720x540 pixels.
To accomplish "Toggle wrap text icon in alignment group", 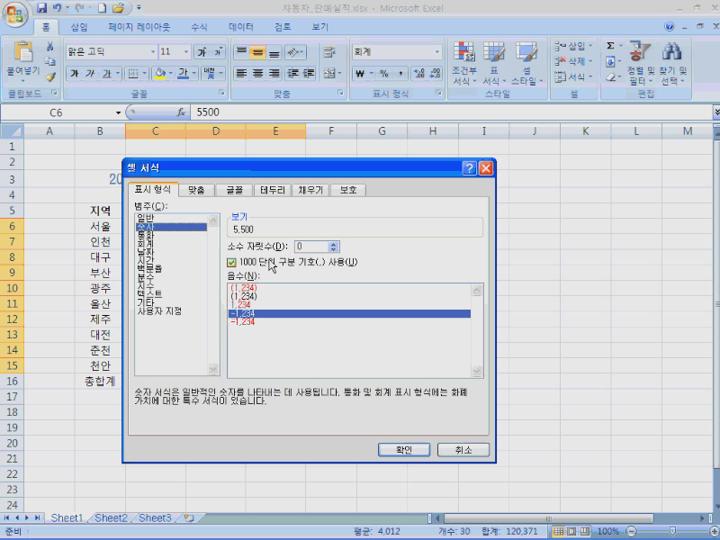I will [x=329, y=52].
